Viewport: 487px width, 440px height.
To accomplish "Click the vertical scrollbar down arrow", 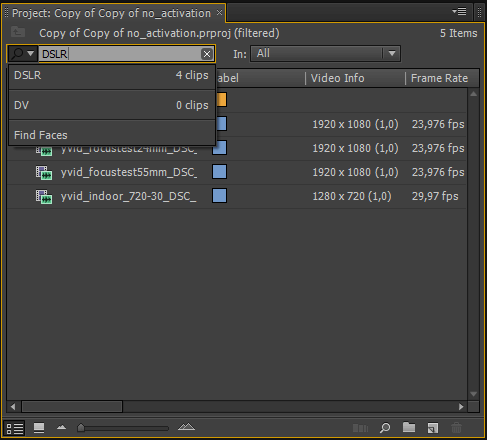I will click(x=473, y=394).
